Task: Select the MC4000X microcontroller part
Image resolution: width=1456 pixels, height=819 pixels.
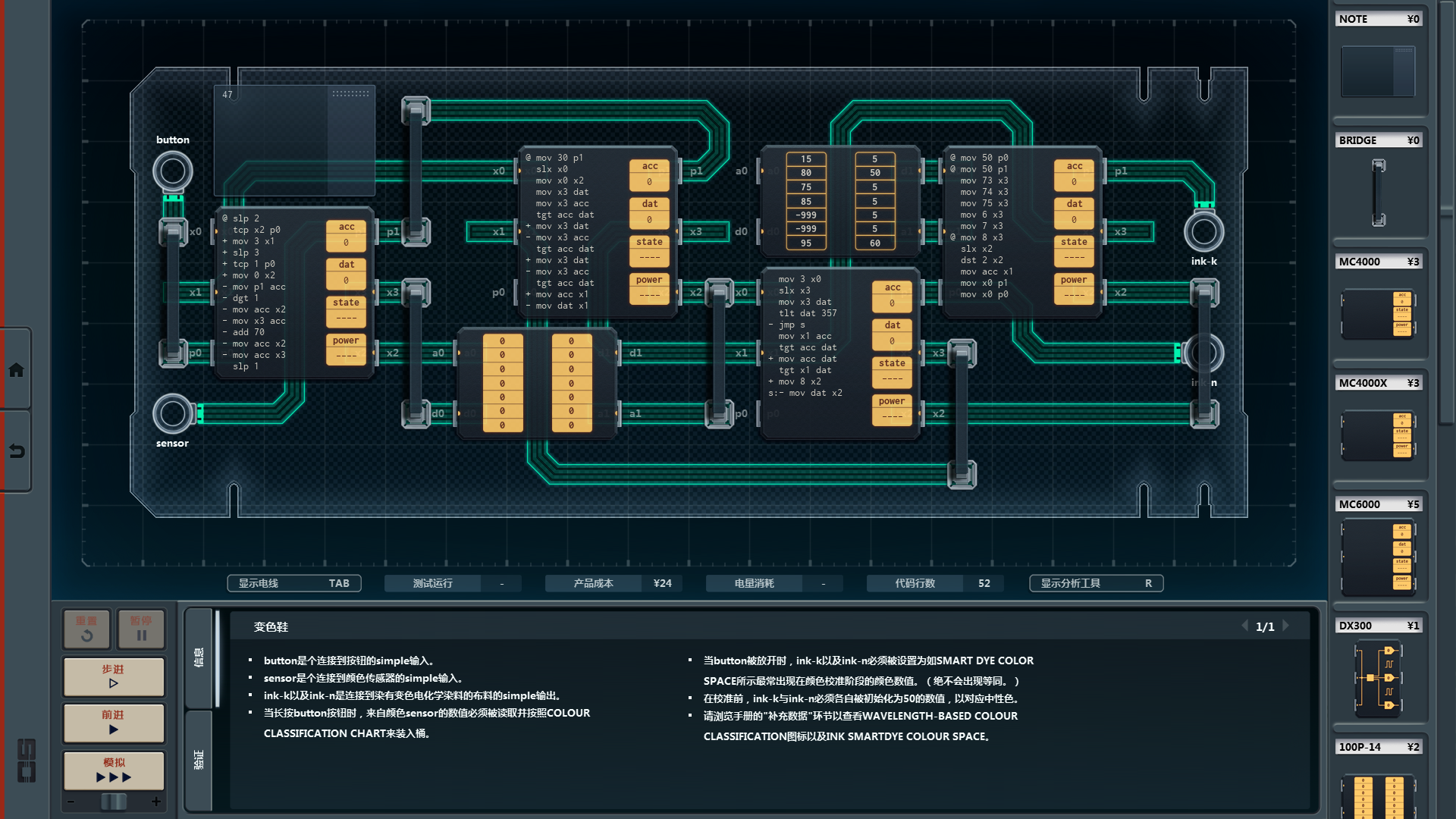Action: click(x=1378, y=435)
